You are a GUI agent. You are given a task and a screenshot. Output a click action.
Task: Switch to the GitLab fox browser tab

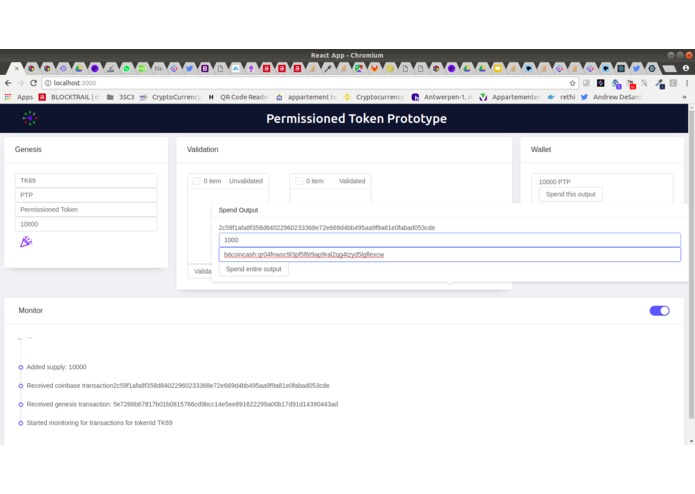[x=374, y=68]
